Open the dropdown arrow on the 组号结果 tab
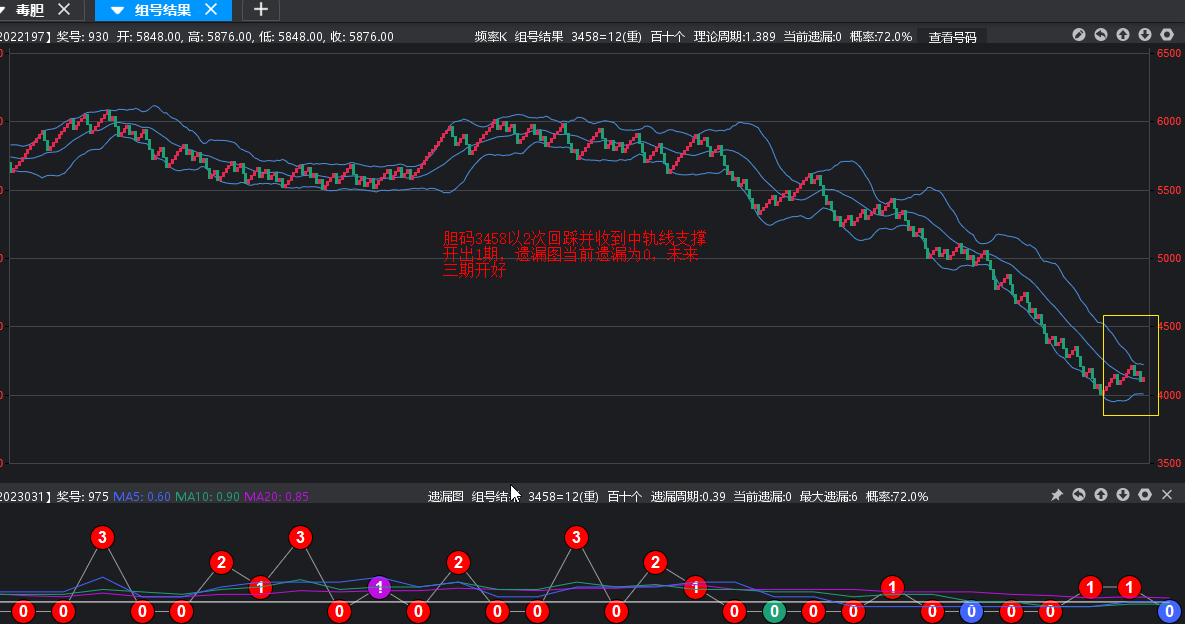The width and height of the screenshot is (1185, 624). 117,11
